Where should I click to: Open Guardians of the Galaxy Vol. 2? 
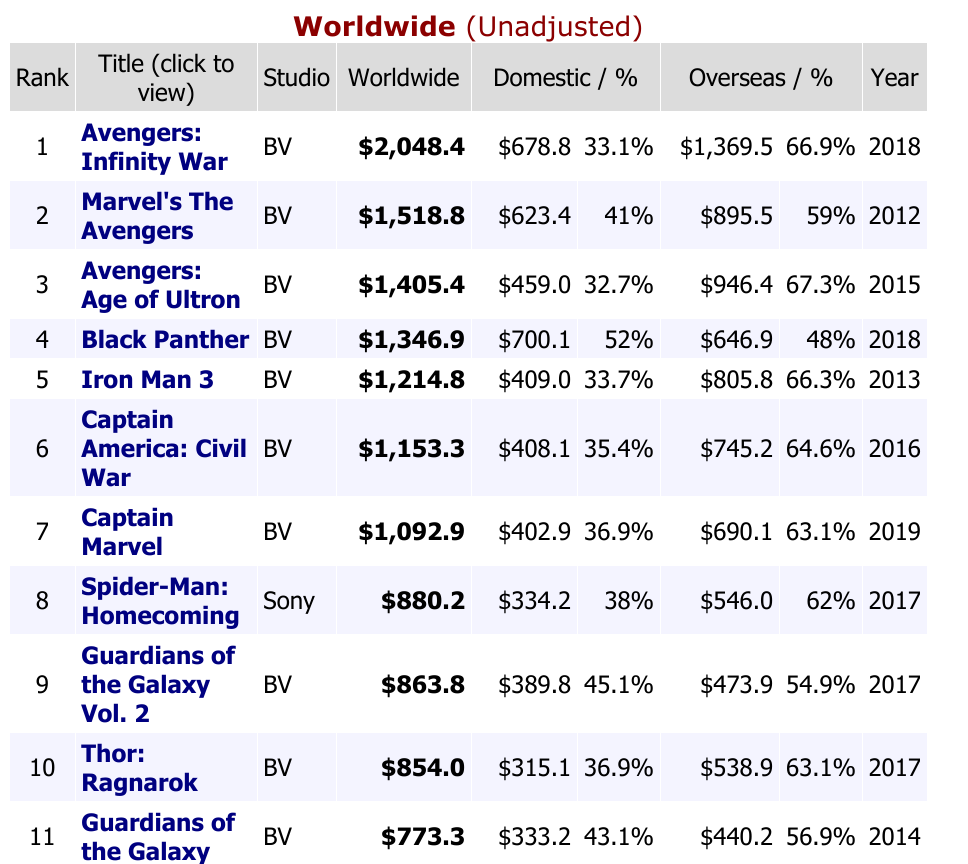point(158,684)
